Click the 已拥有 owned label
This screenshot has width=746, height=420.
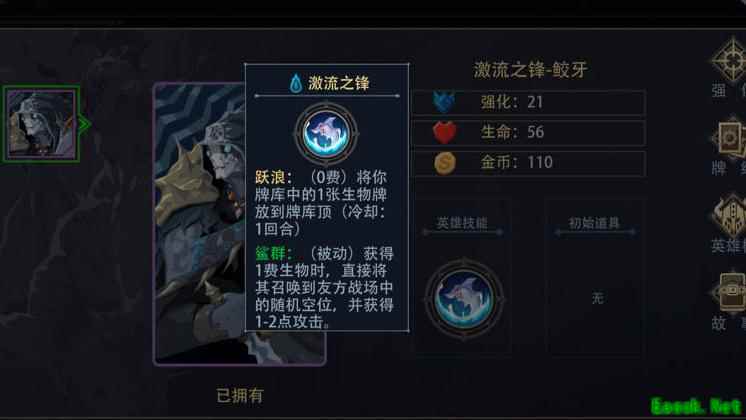point(240,395)
